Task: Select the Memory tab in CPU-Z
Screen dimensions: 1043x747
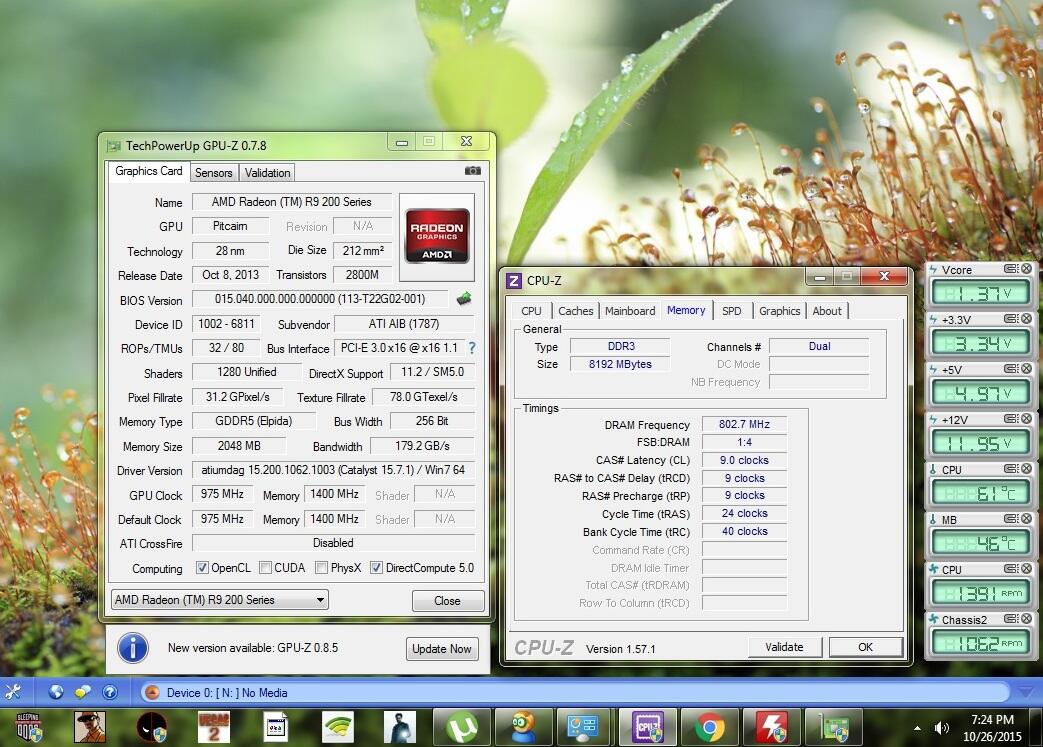Action: click(686, 310)
